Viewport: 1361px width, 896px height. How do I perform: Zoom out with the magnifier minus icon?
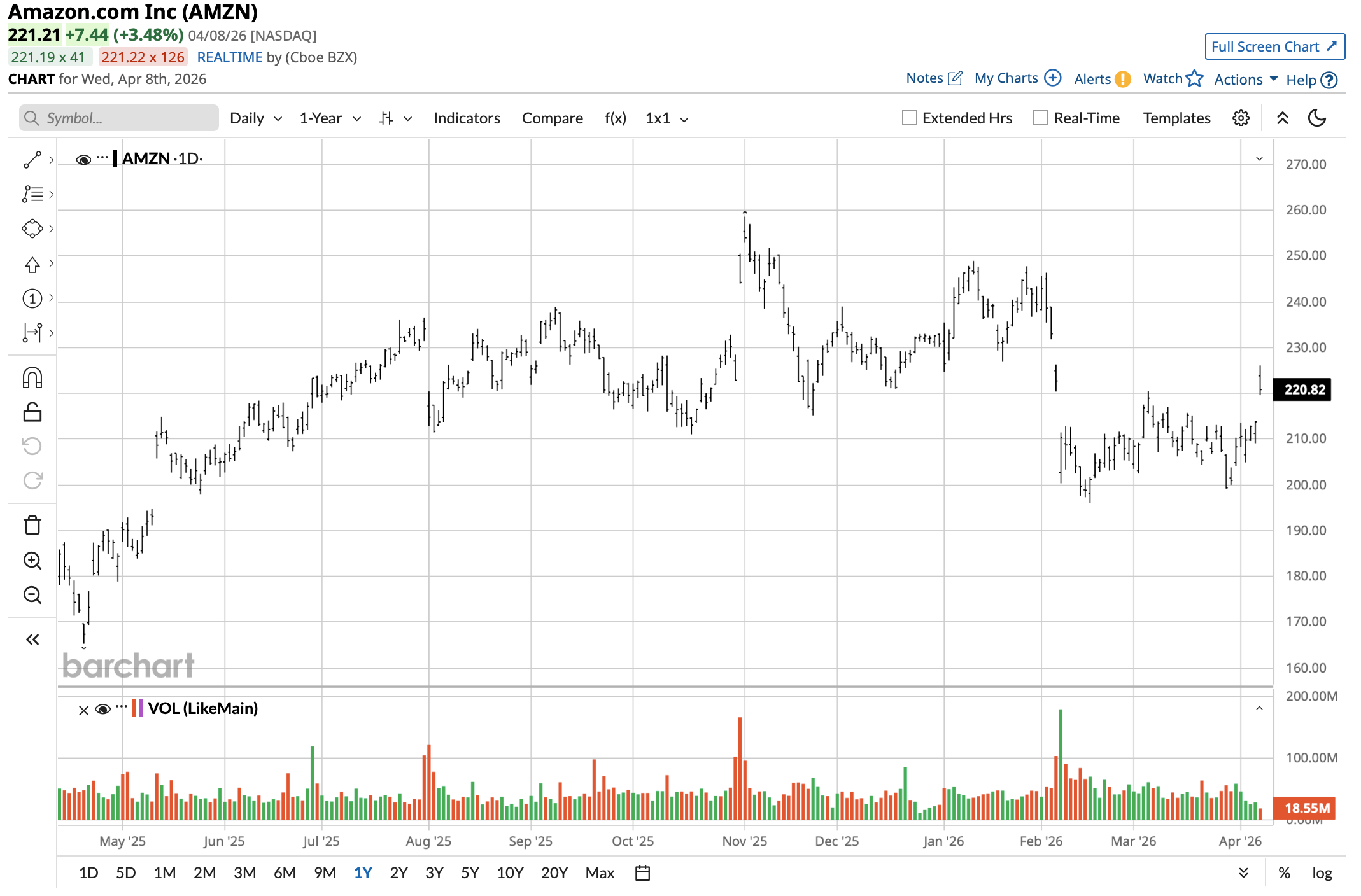32,595
